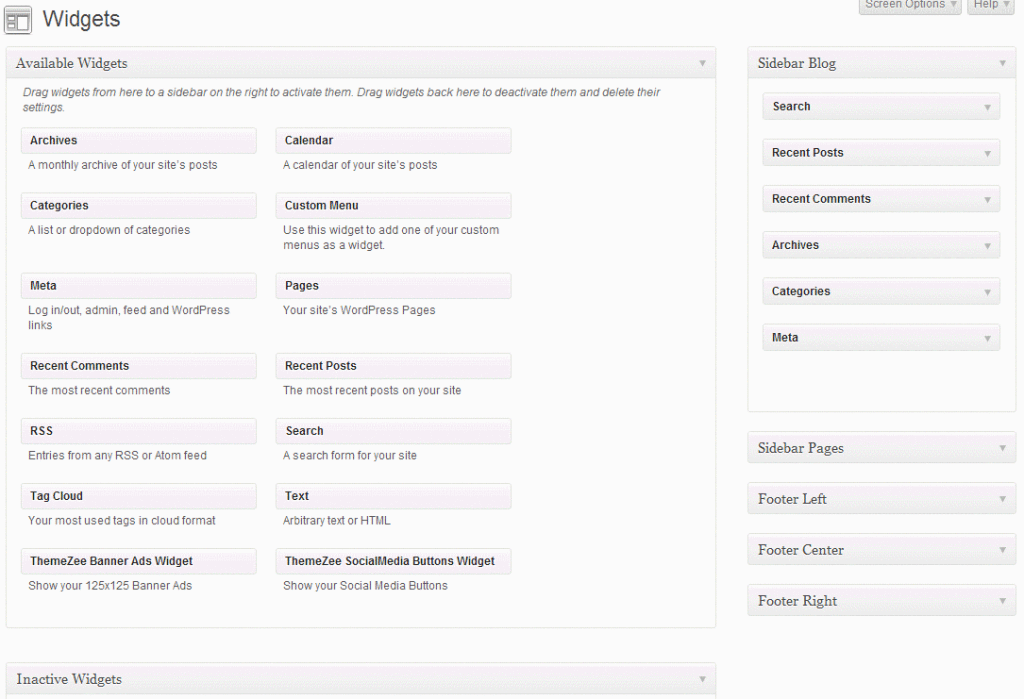Expand Archives widget arrow in Sidebar Blog
The height and width of the screenshot is (699, 1024).
click(x=987, y=245)
